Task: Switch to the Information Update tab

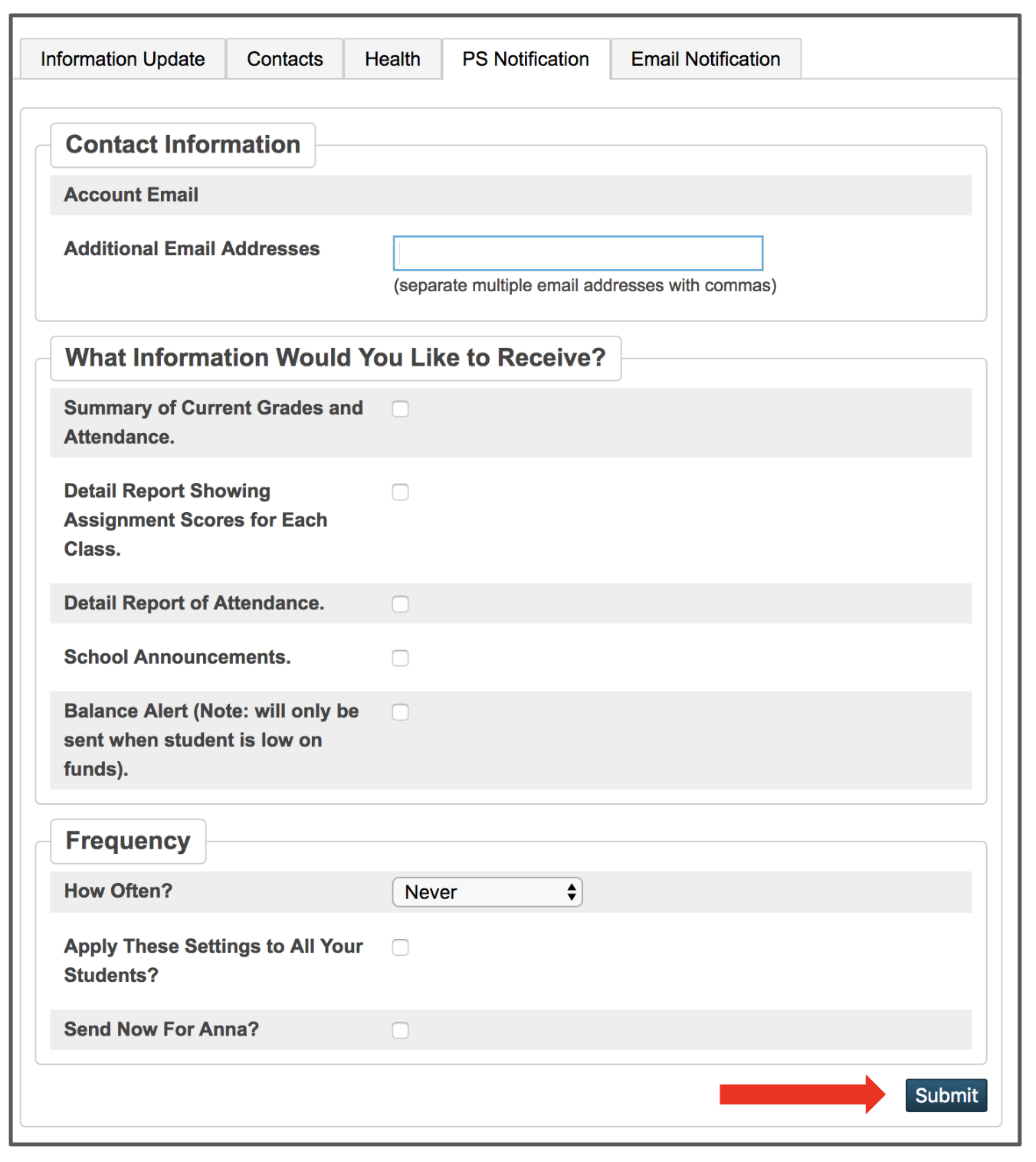Action: [123, 59]
